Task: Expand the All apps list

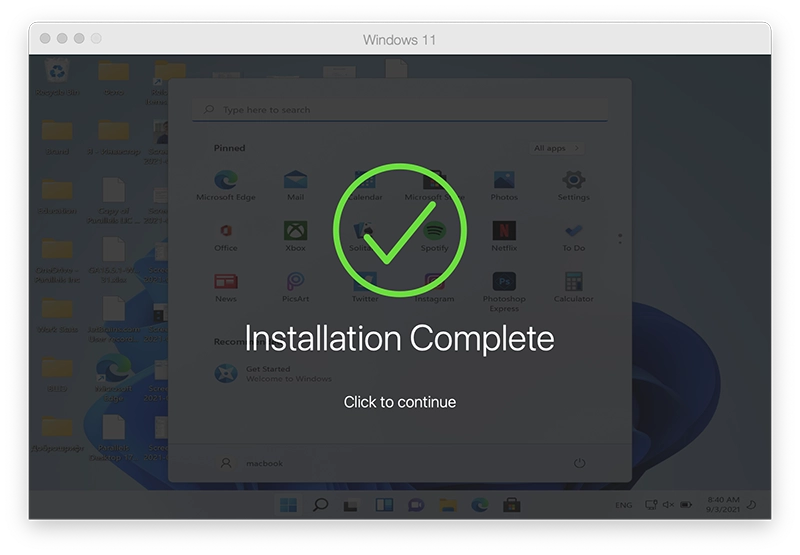Action: (557, 148)
